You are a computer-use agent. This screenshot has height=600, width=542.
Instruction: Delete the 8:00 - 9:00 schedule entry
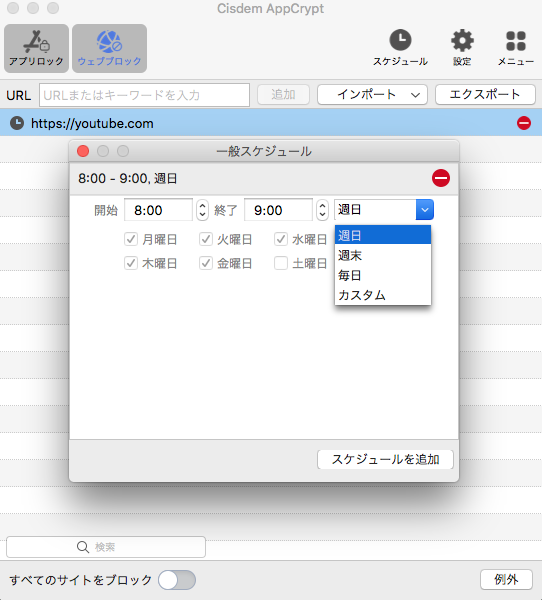pyautogui.click(x=441, y=178)
